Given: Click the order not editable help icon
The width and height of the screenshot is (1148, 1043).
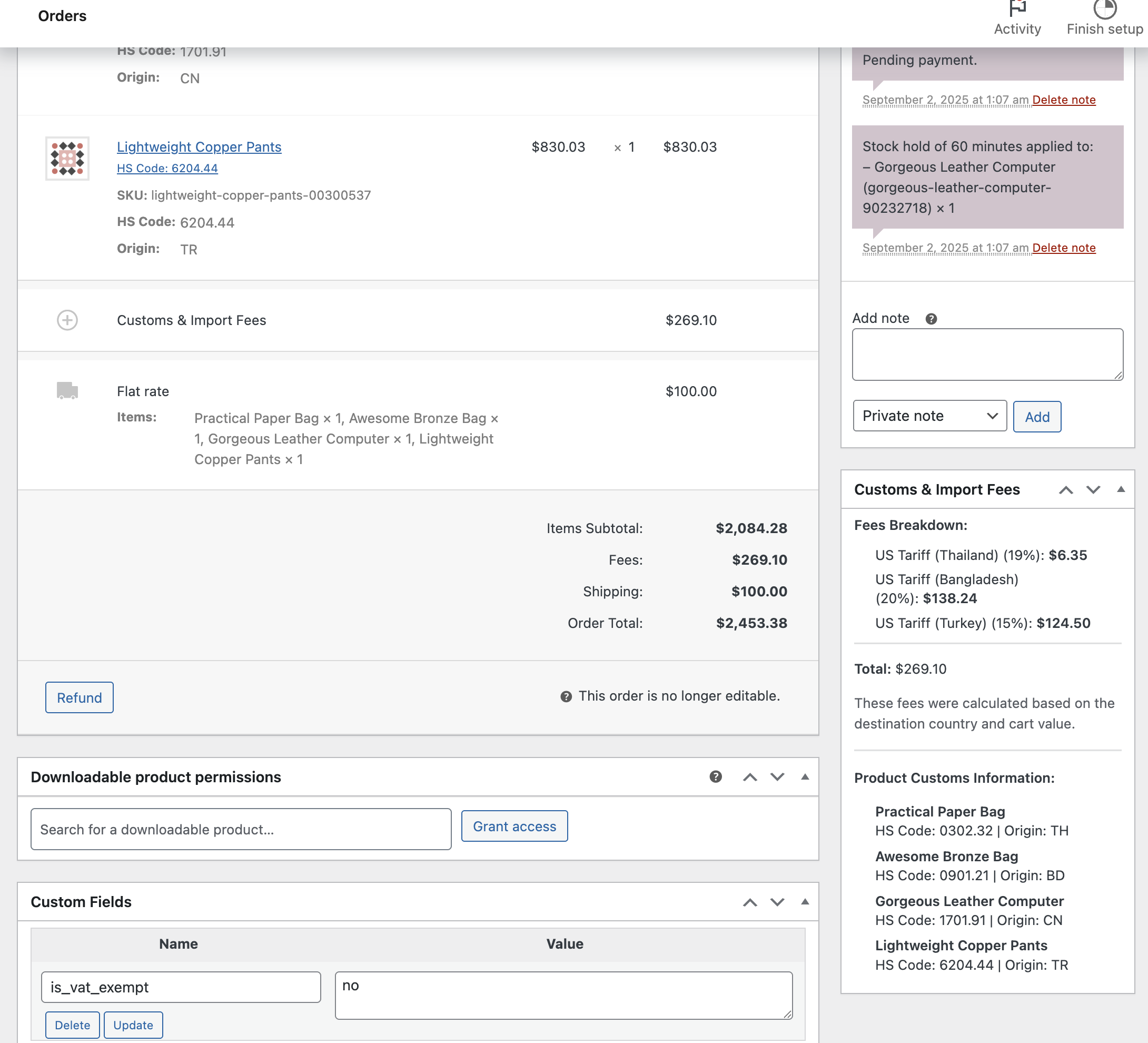Looking at the screenshot, I should 566,697.
